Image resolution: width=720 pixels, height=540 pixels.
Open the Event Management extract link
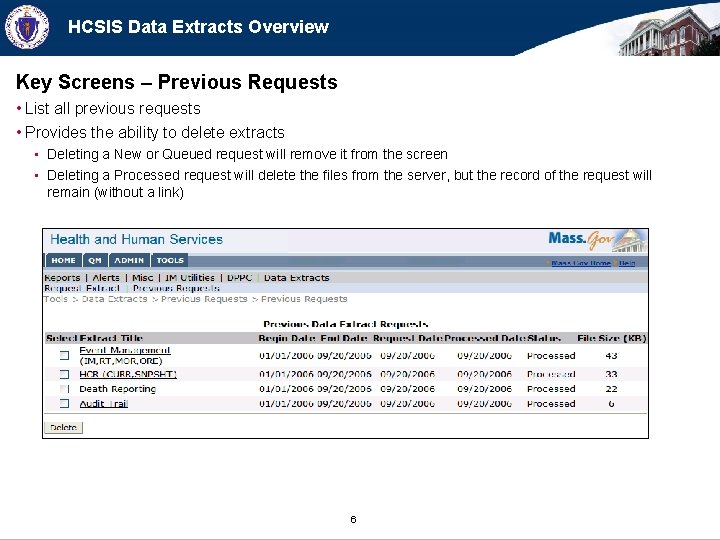[x=125, y=350]
